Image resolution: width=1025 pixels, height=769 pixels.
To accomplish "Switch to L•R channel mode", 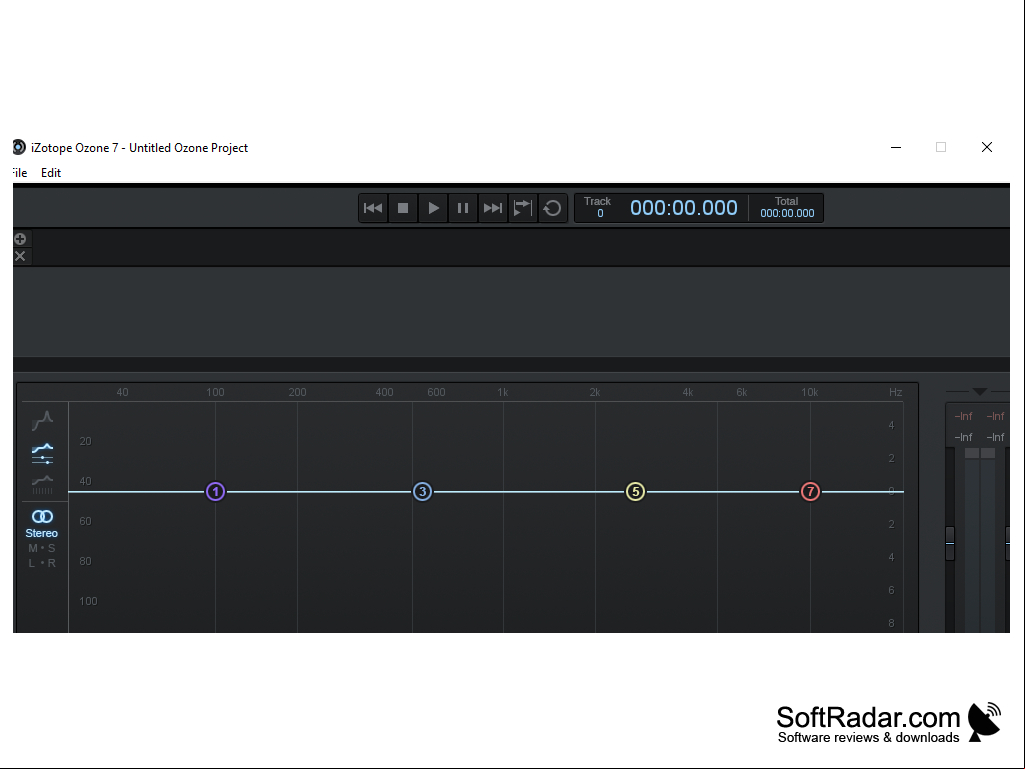I will pos(42,563).
